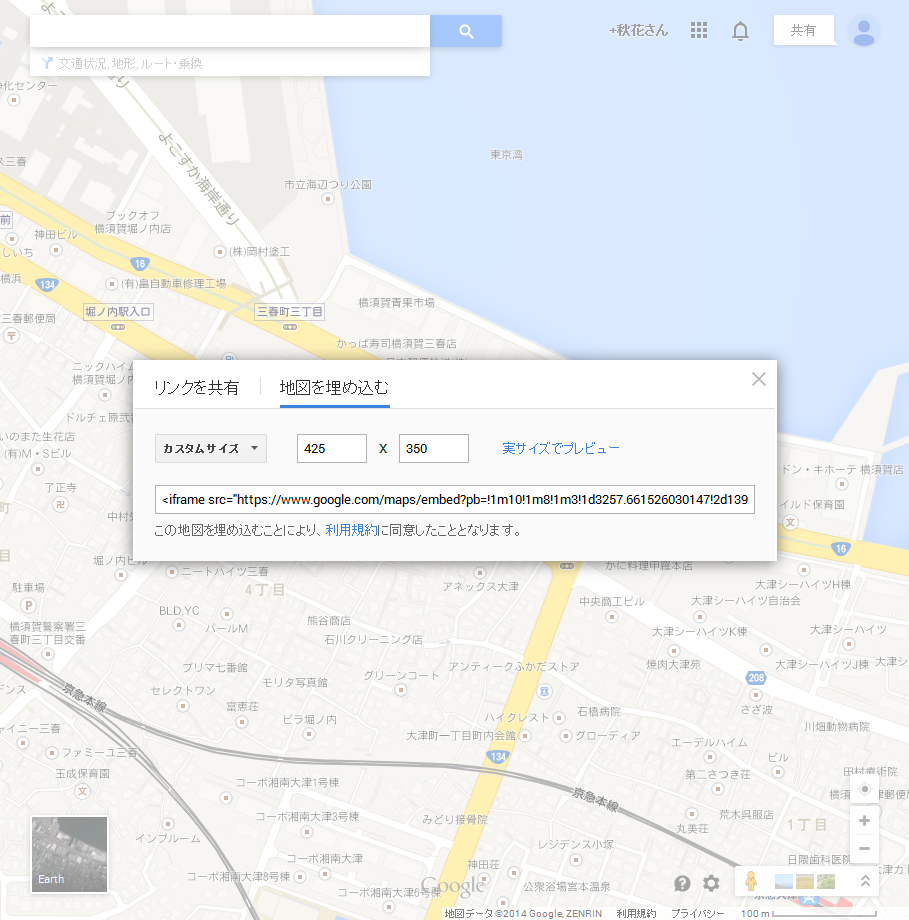Click the 共有 button
The height and width of the screenshot is (920, 909).
tap(803, 31)
